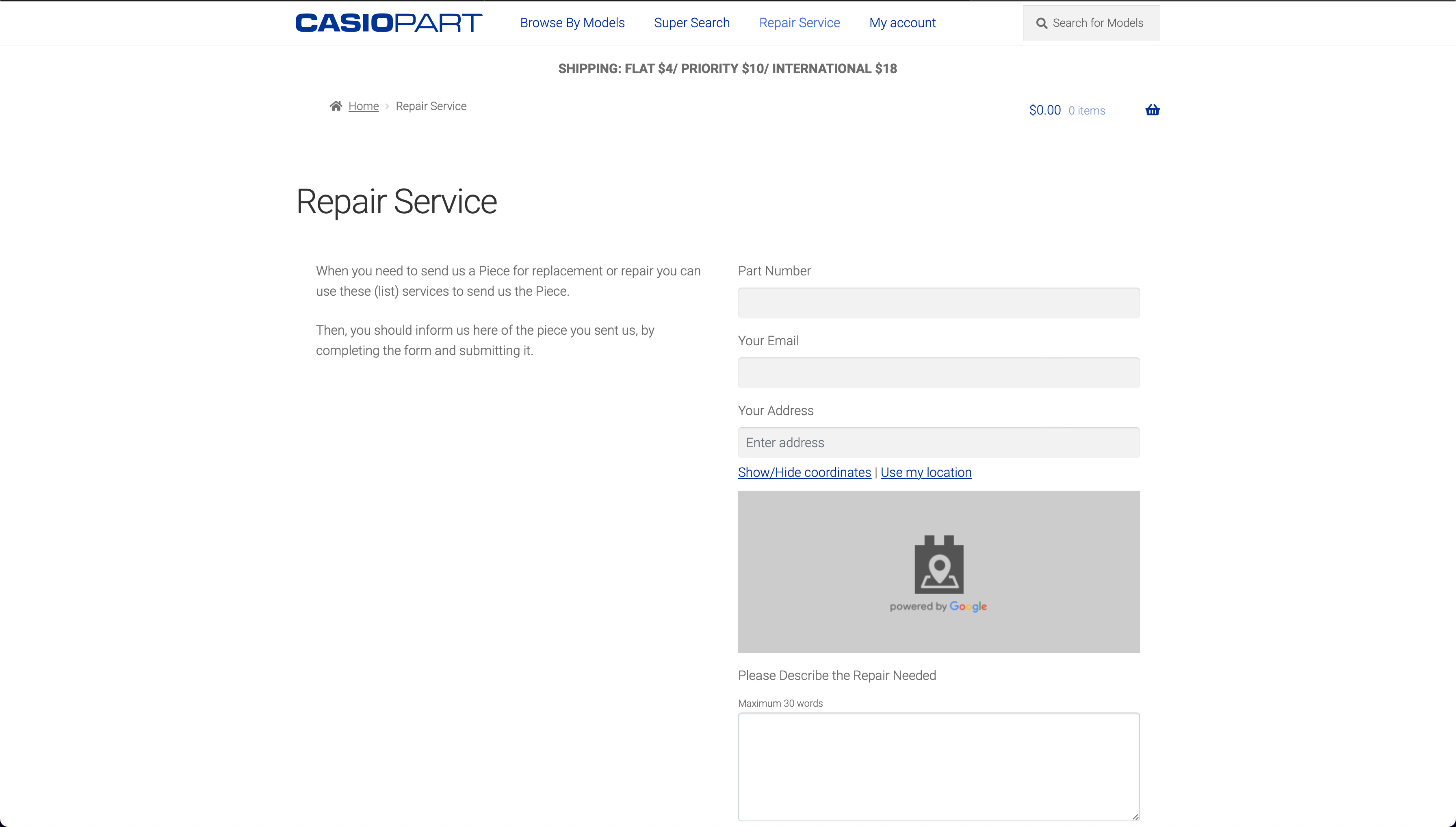Click the Repair Service page heading

pos(396,201)
